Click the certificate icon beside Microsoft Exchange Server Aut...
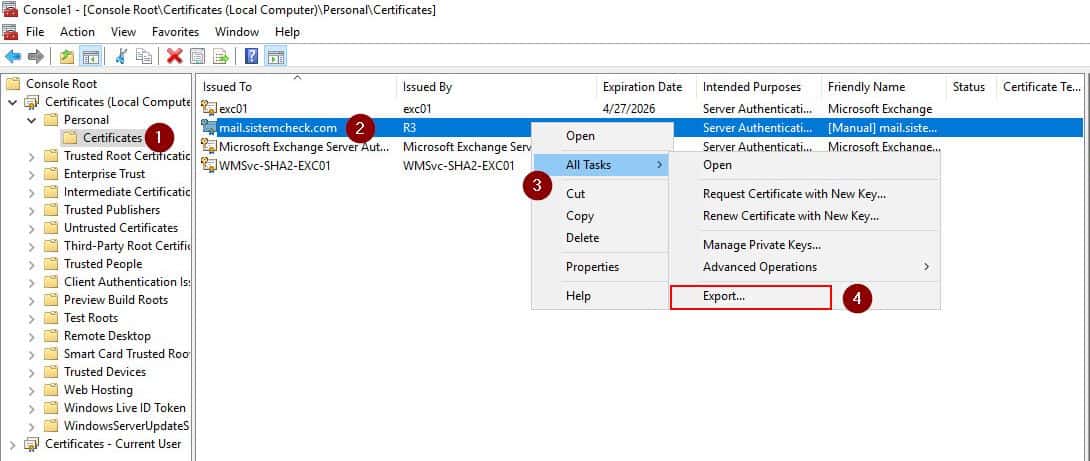 pos(209,147)
